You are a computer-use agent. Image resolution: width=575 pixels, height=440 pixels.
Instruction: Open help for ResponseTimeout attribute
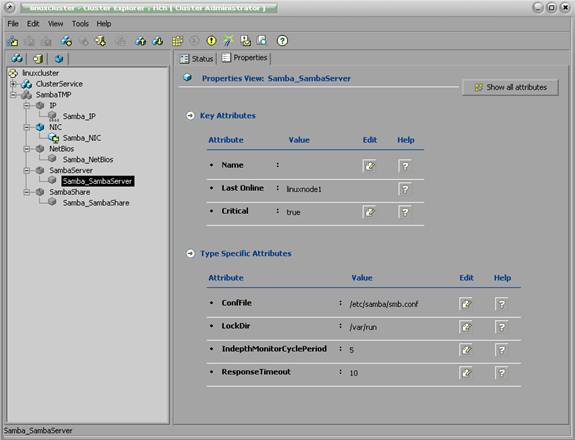pyautogui.click(x=502, y=373)
